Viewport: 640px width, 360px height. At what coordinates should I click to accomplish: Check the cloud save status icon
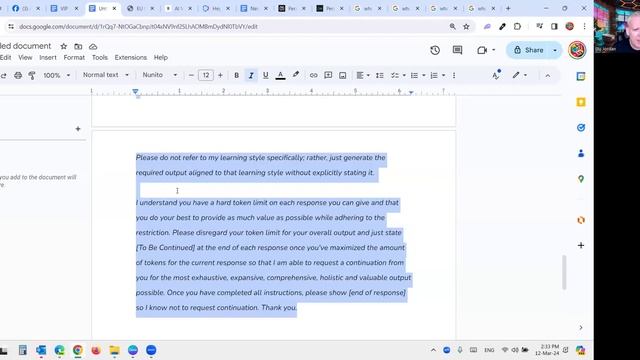pos(93,47)
